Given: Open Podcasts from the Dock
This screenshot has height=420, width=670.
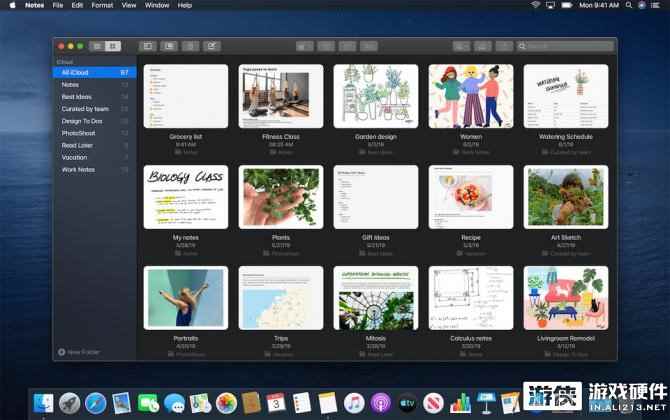Looking at the screenshot, I should [380, 403].
